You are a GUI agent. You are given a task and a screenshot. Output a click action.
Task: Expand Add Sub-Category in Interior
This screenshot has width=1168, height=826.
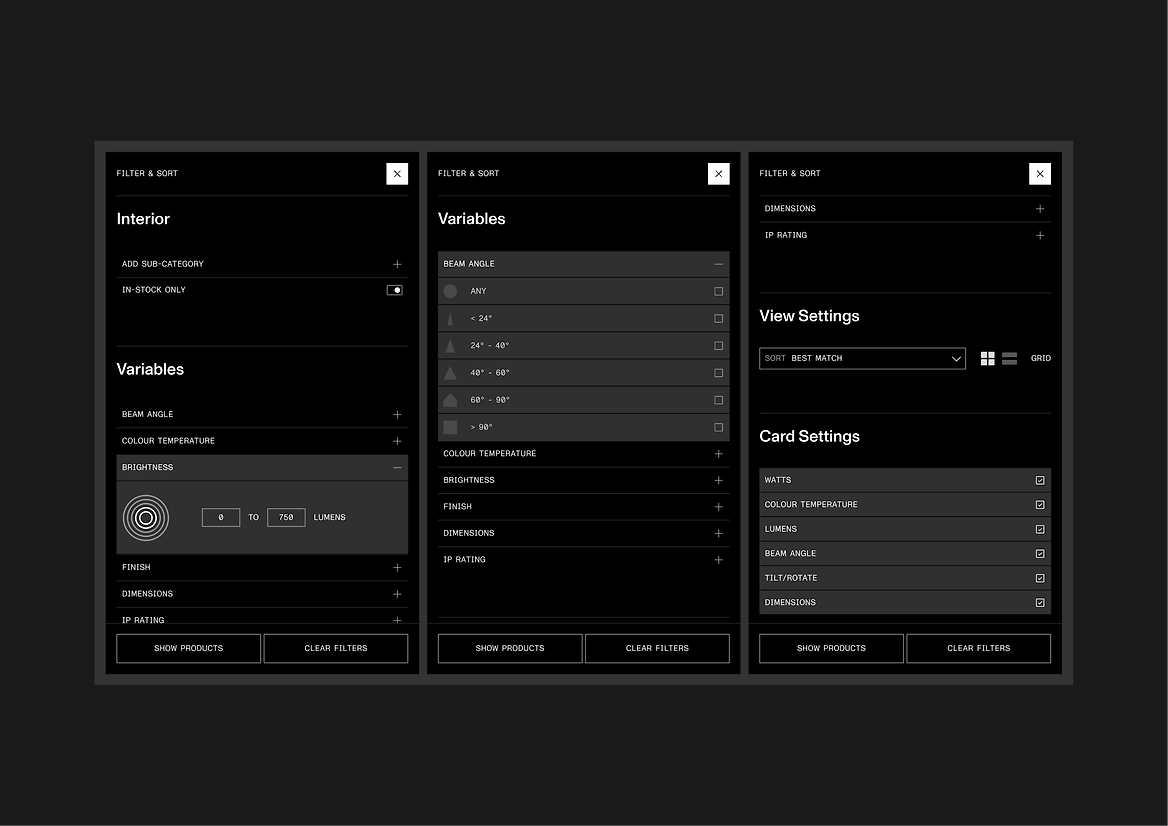(x=397, y=264)
